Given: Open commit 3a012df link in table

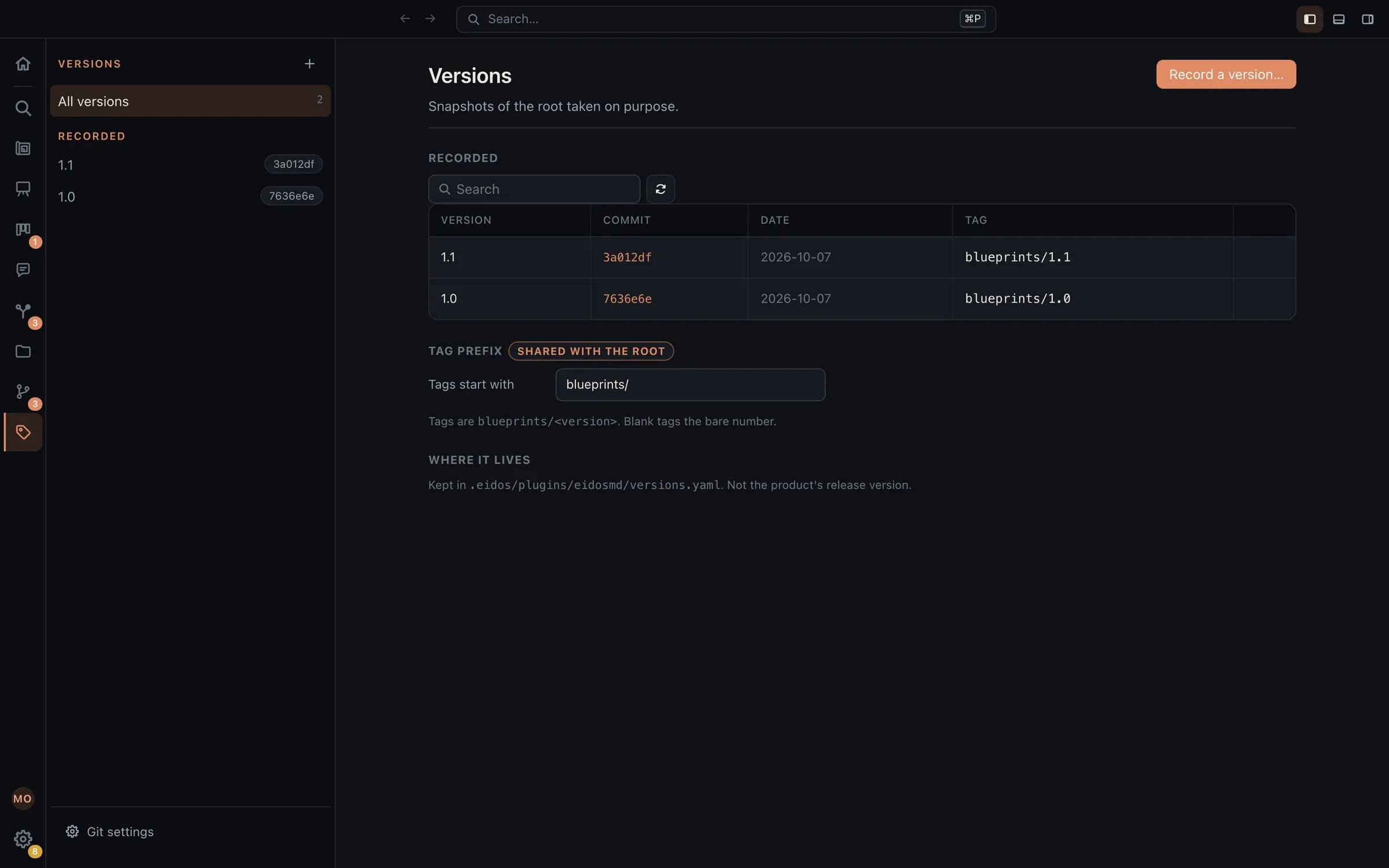Looking at the screenshot, I should tap(627, 258).
